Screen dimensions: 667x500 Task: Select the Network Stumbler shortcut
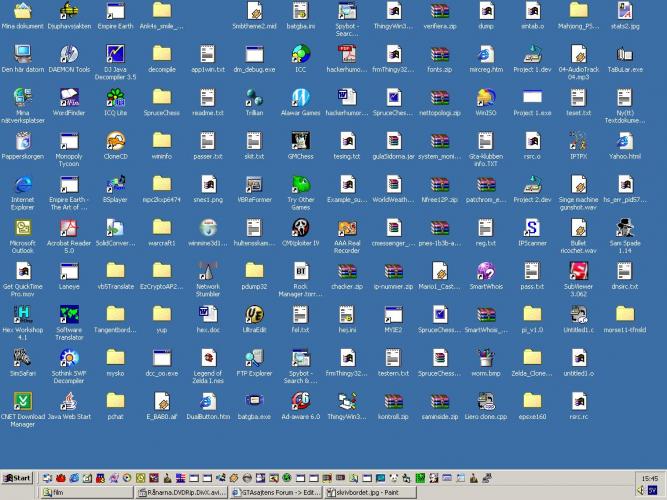point(208,271)
